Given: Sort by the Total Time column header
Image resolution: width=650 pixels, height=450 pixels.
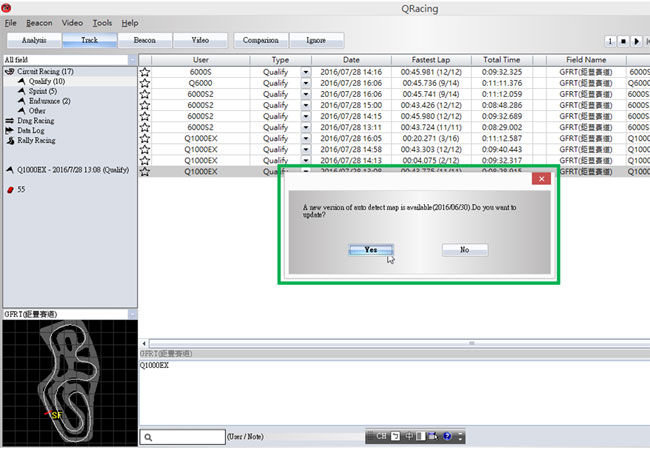Looking at the screenshot, I should (x=502, y=60).
